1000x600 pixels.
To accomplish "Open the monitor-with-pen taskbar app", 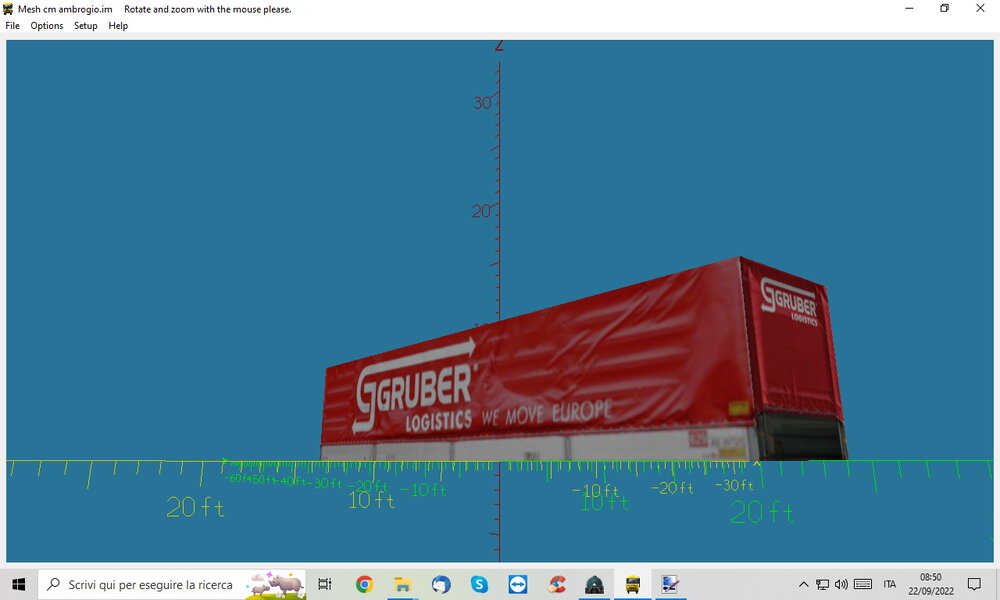I will 670,584.
